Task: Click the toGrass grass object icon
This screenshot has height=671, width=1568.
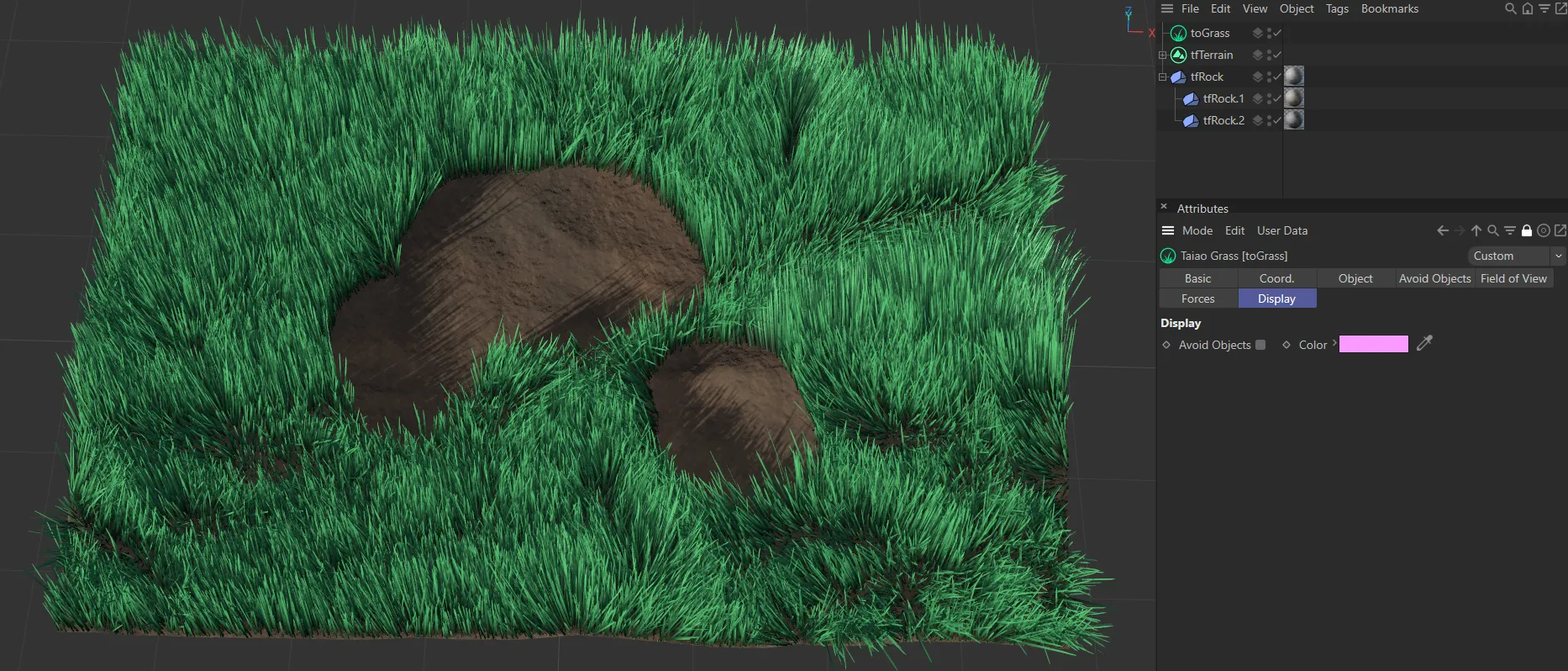Action: (x=1178, y=34)
